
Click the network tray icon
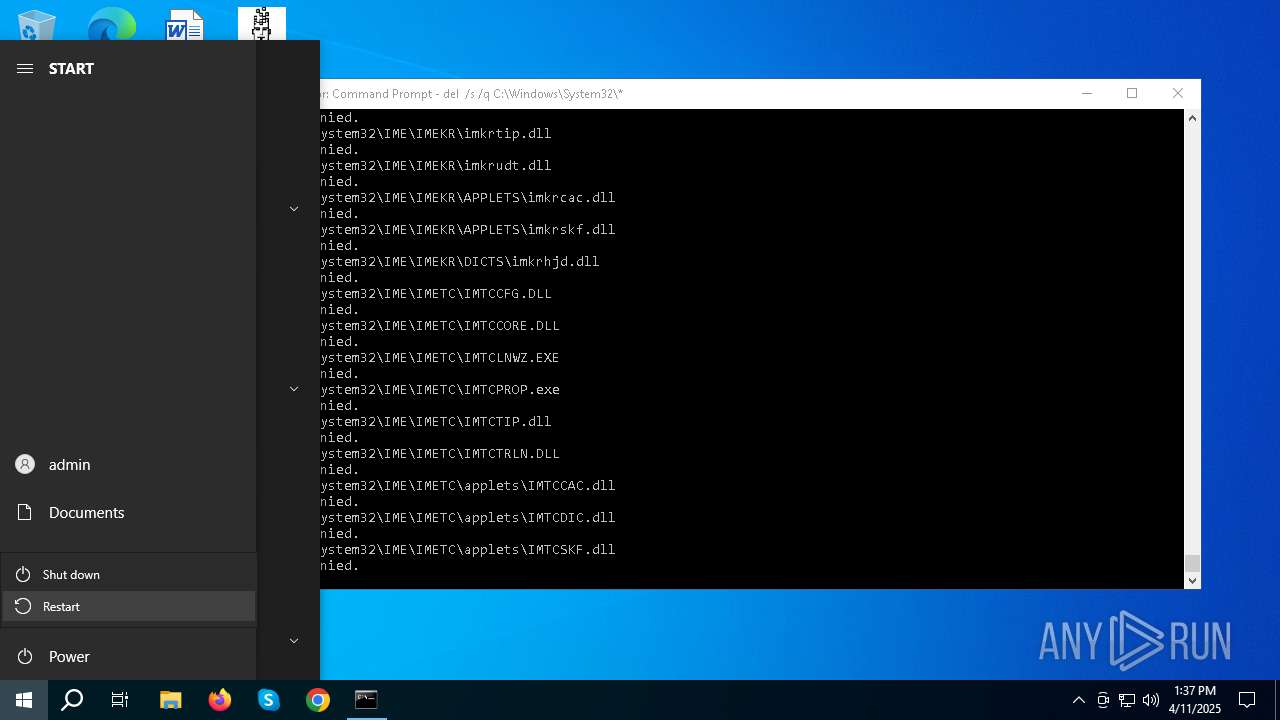[x=1127, y=700]
